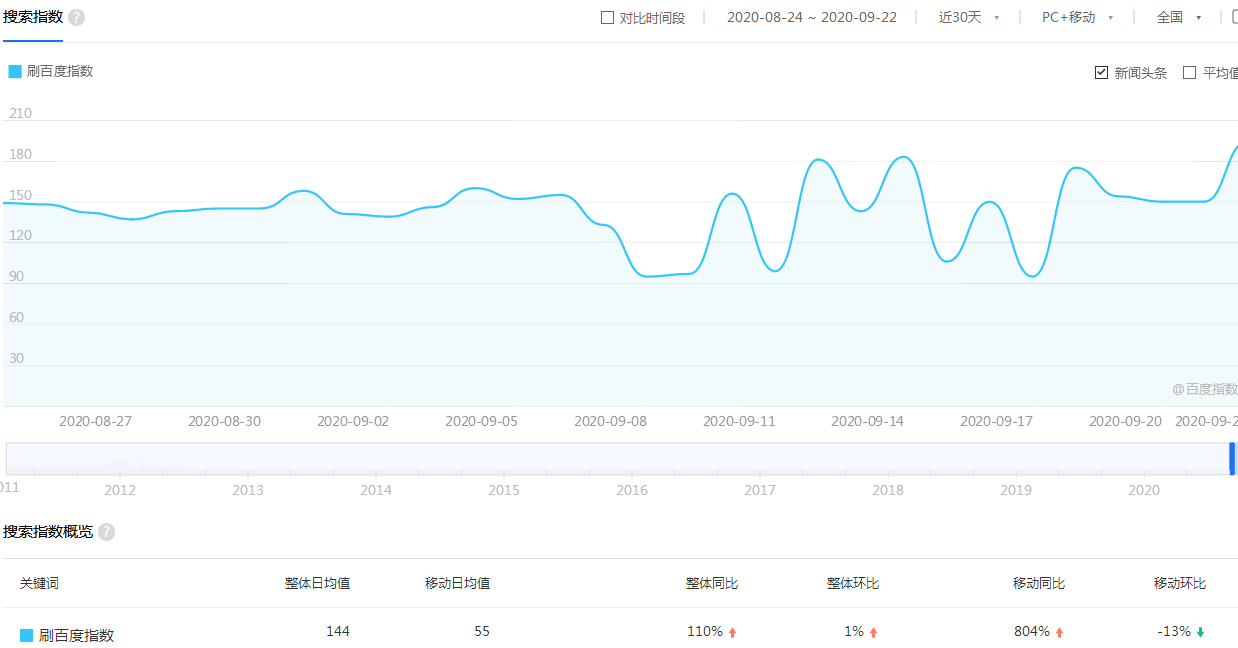This screenshot has width=1238, height=648.
Task: Click the blue timeline range slider handle
Action: 1232,458
